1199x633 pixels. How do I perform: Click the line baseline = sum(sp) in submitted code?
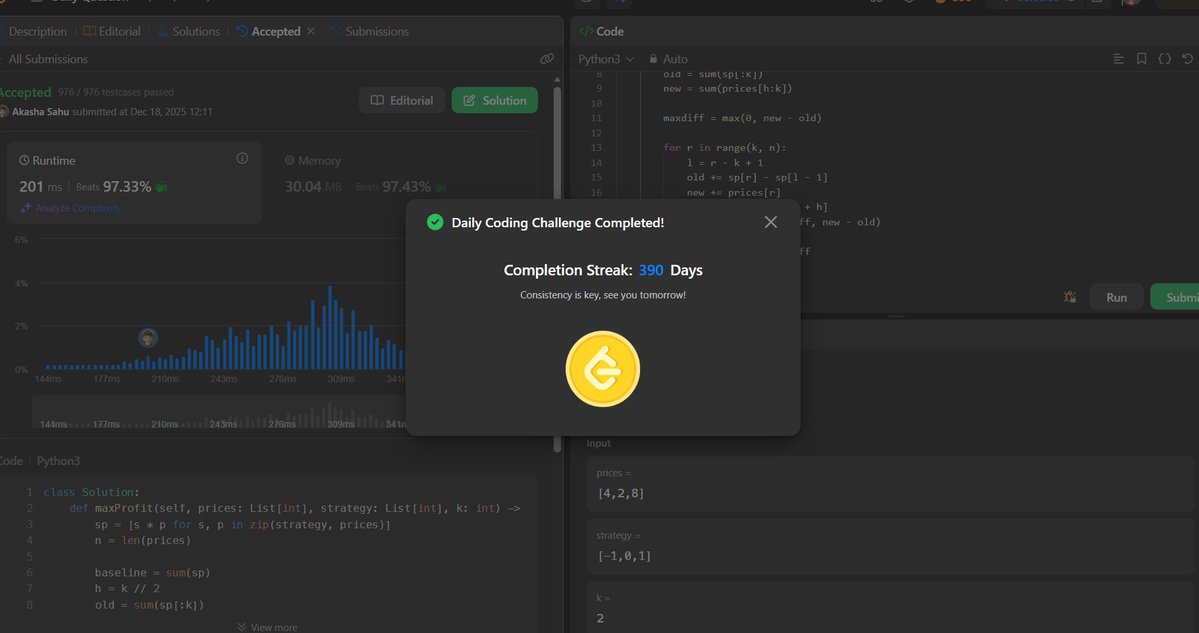(x=152, y=573)
